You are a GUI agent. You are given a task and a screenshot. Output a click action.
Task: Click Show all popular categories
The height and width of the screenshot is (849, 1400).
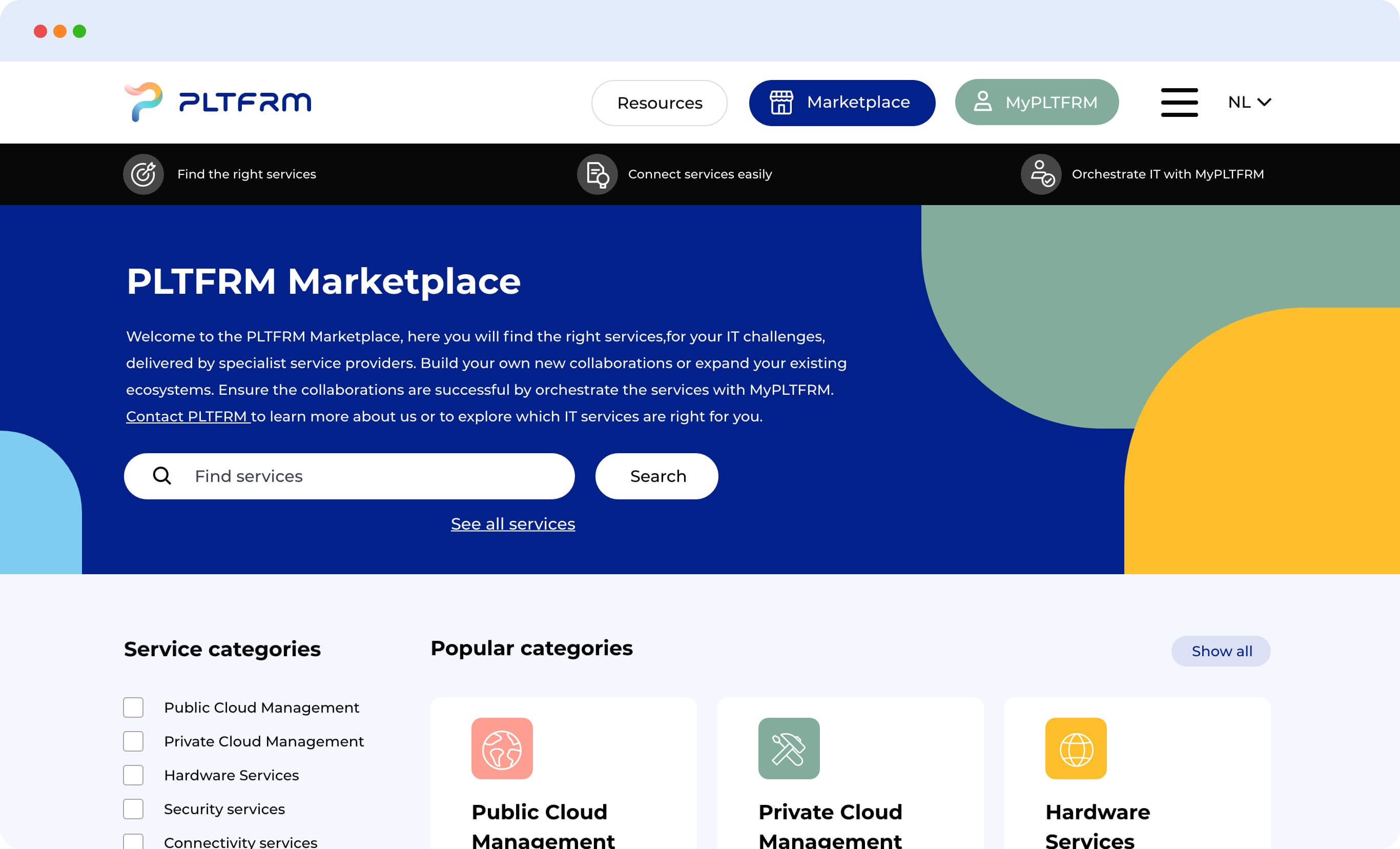(x=1221, y=651)
